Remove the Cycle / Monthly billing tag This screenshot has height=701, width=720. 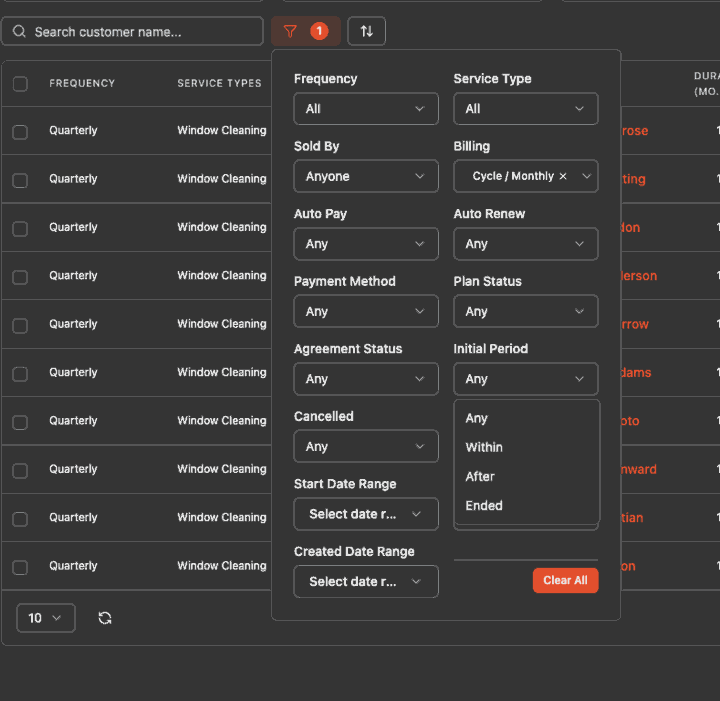tap(563, 176)
